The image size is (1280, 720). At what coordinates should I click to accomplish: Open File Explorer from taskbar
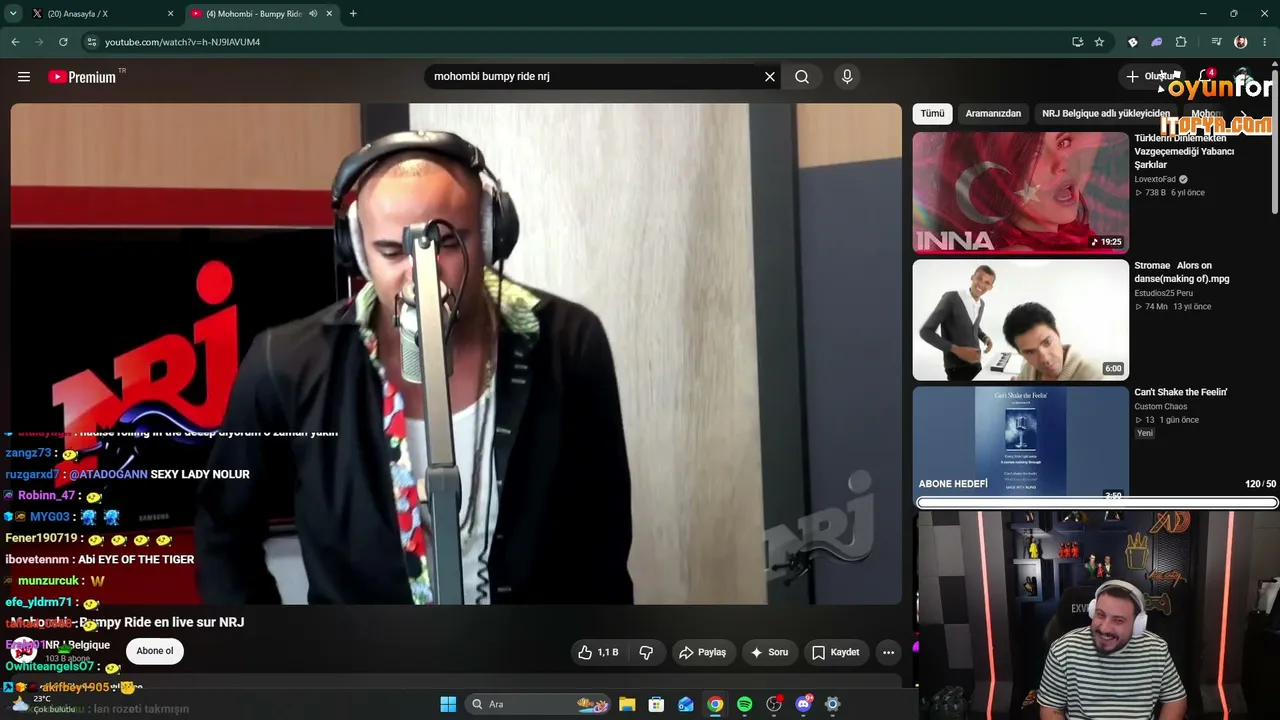point(627,704)
